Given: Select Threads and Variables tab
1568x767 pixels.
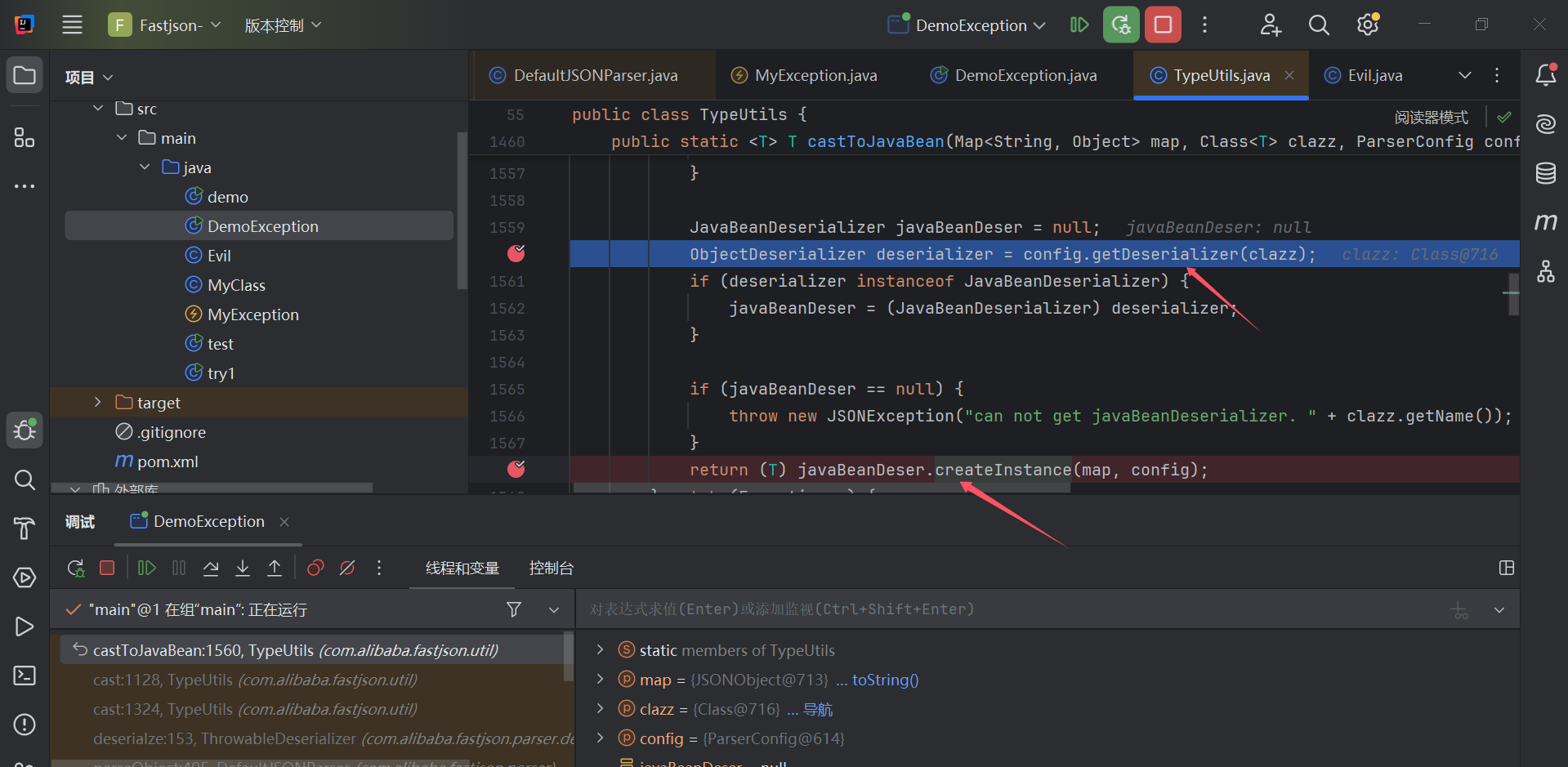Looking at the screenshot, I should tap(462, 568).
